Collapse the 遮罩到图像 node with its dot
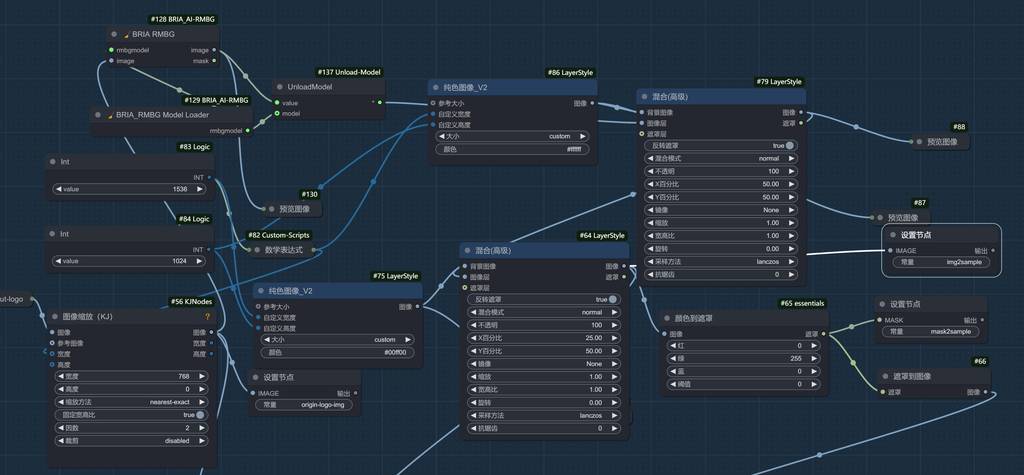 click(x=887, y=376)
